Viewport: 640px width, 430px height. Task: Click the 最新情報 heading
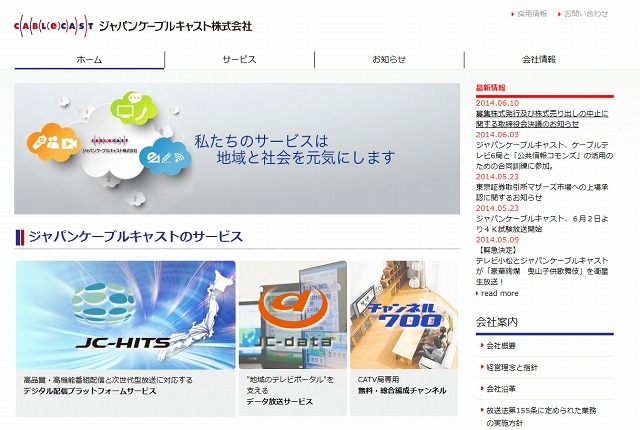pos(491,88)
